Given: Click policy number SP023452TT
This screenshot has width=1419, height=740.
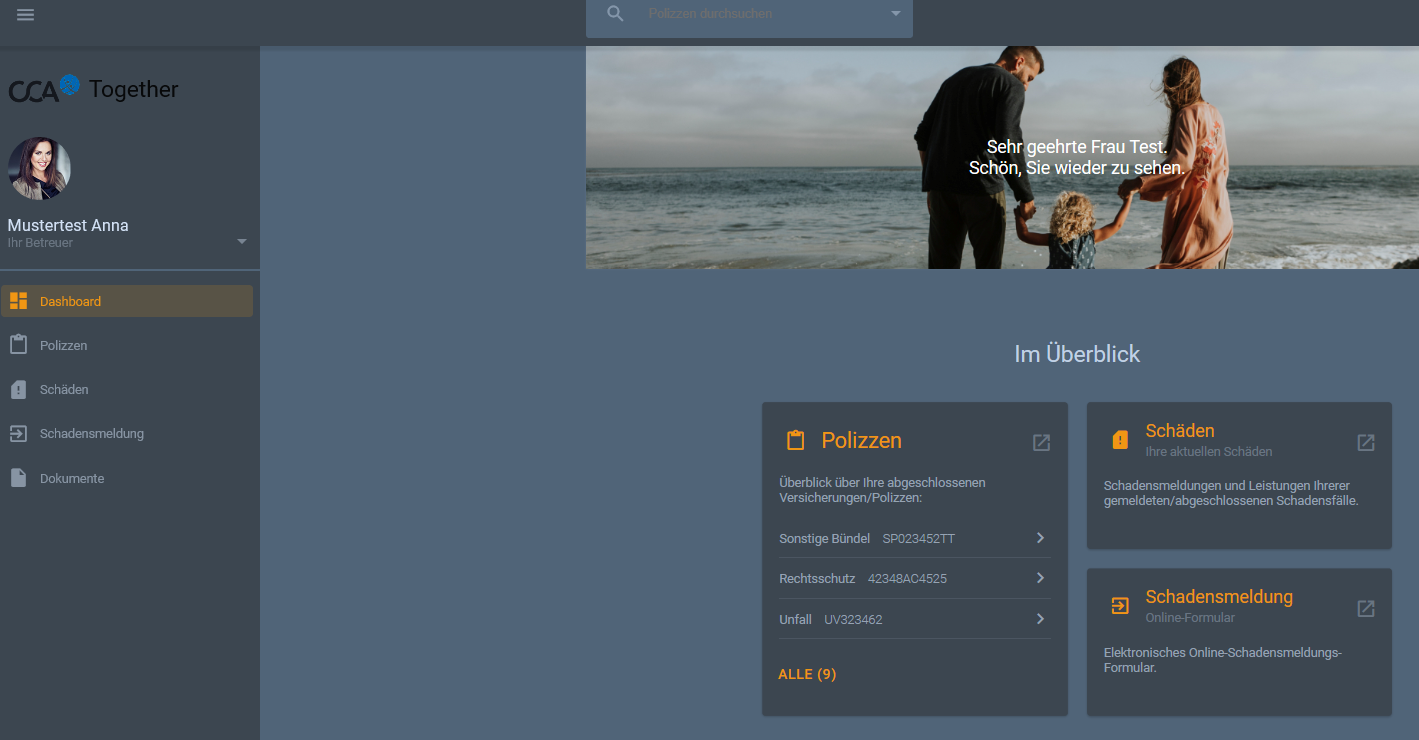Looking at the screenshot, I should pos(918,538).
